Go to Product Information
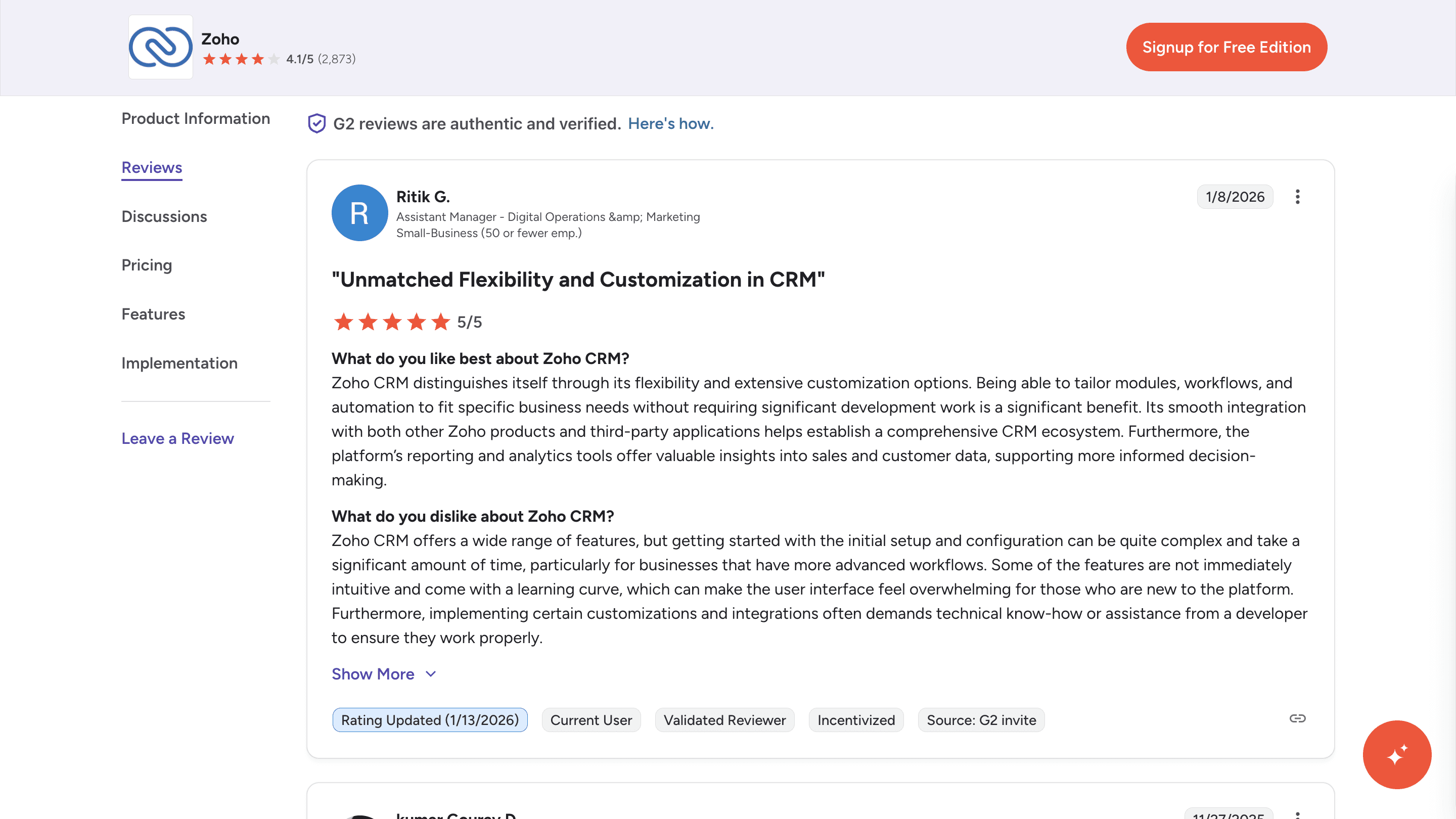This screenshot has height=819, width=1456. (196, 118)
